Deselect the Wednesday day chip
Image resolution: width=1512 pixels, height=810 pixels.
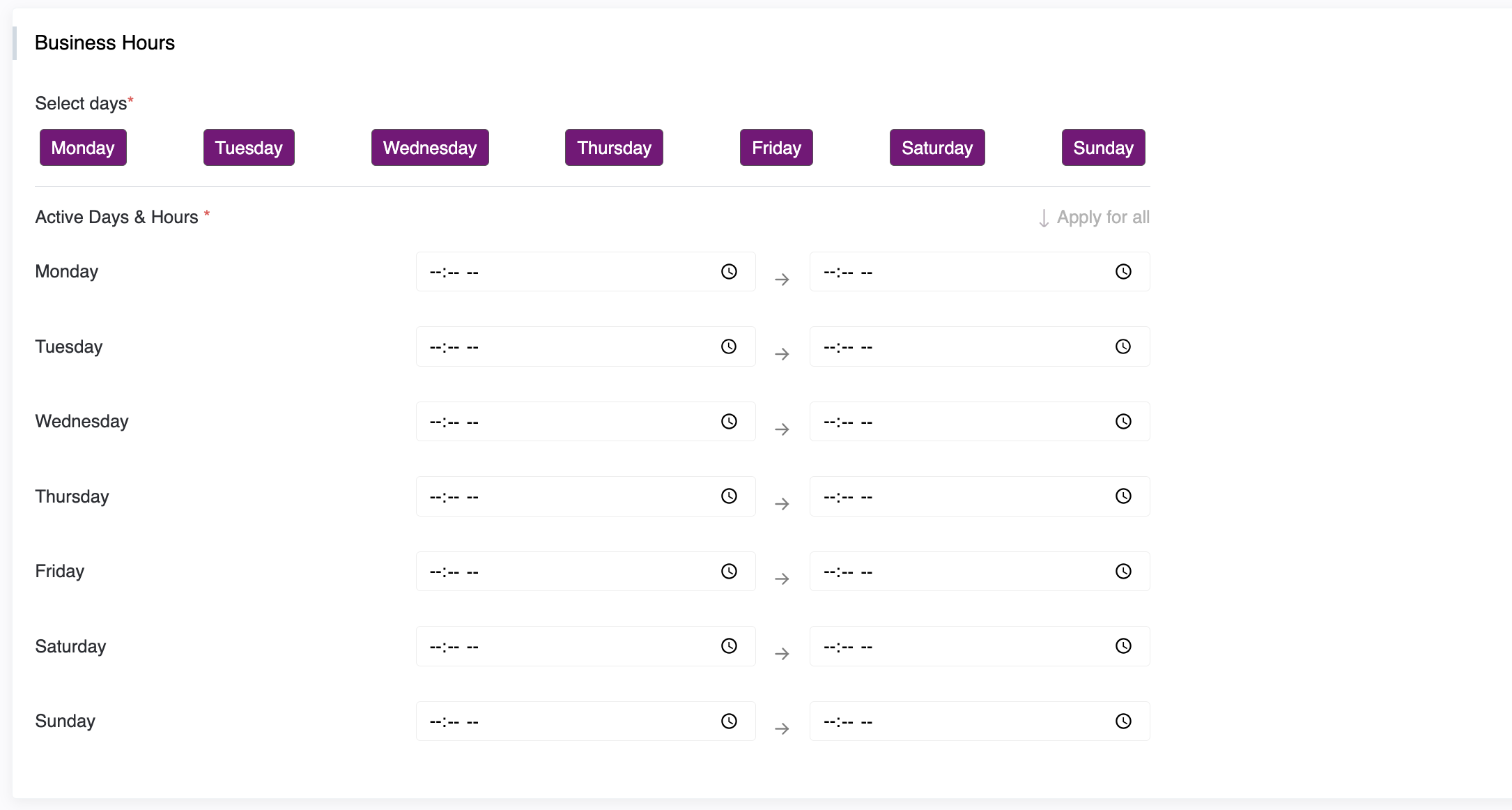pos(430,148)
